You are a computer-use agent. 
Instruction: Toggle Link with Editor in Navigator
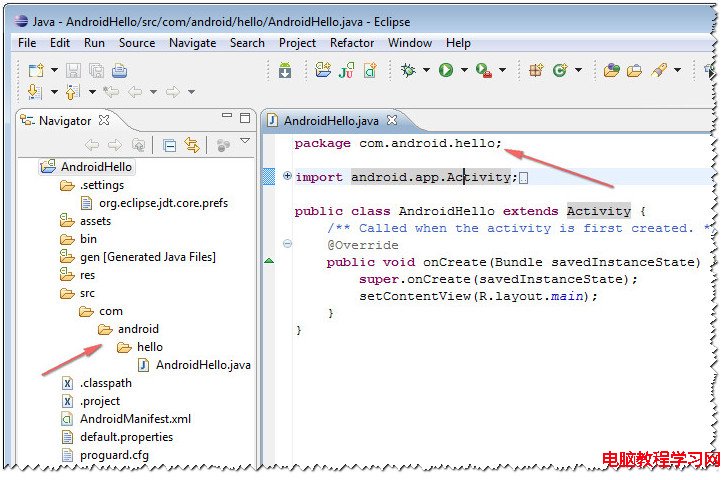click(192, 146)
